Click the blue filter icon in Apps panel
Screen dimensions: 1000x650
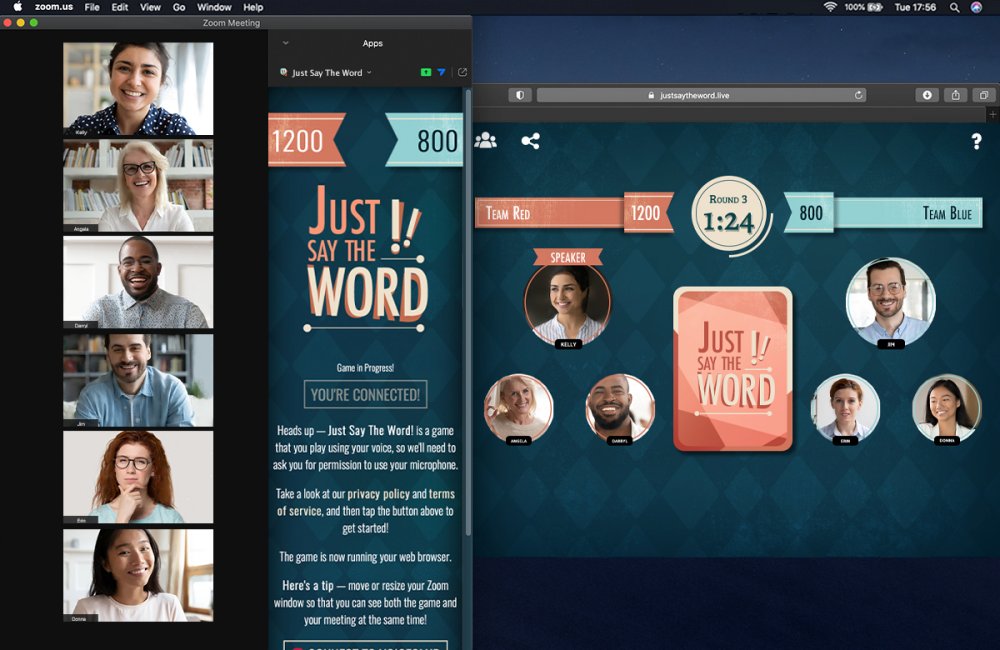pyautogui.click(x=441, y=72)
